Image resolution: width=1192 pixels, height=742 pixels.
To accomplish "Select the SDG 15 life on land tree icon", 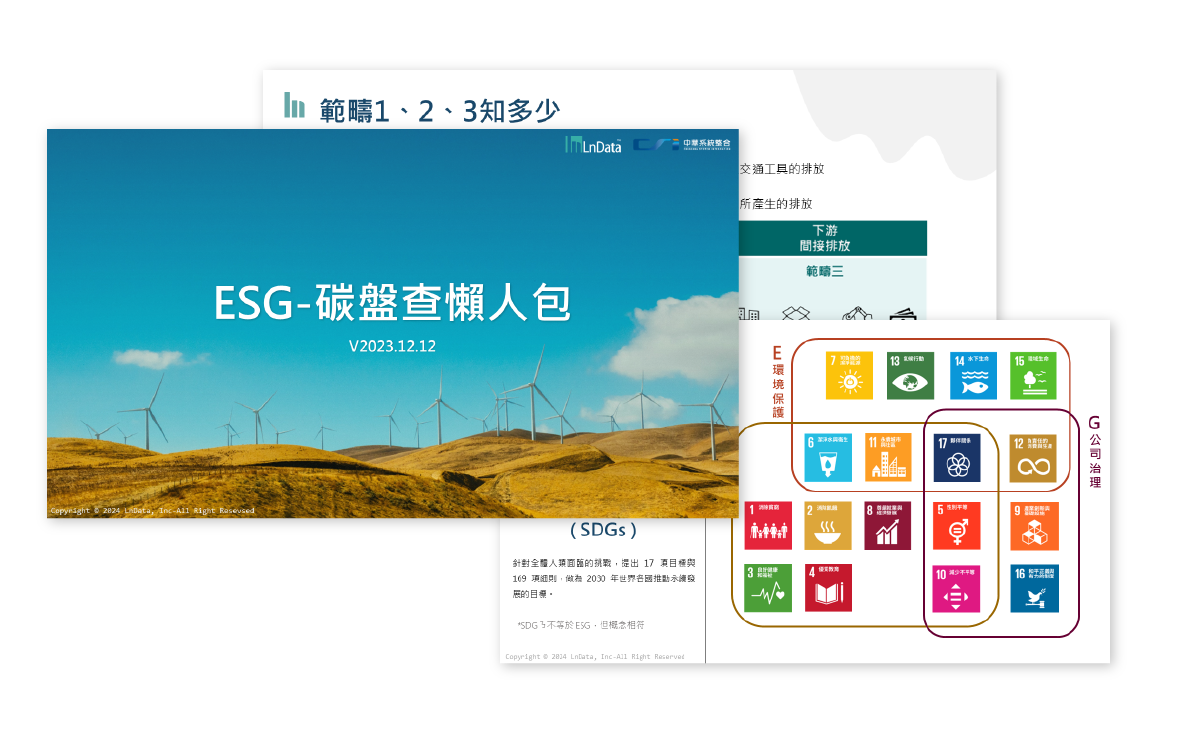I will 1033,376.
